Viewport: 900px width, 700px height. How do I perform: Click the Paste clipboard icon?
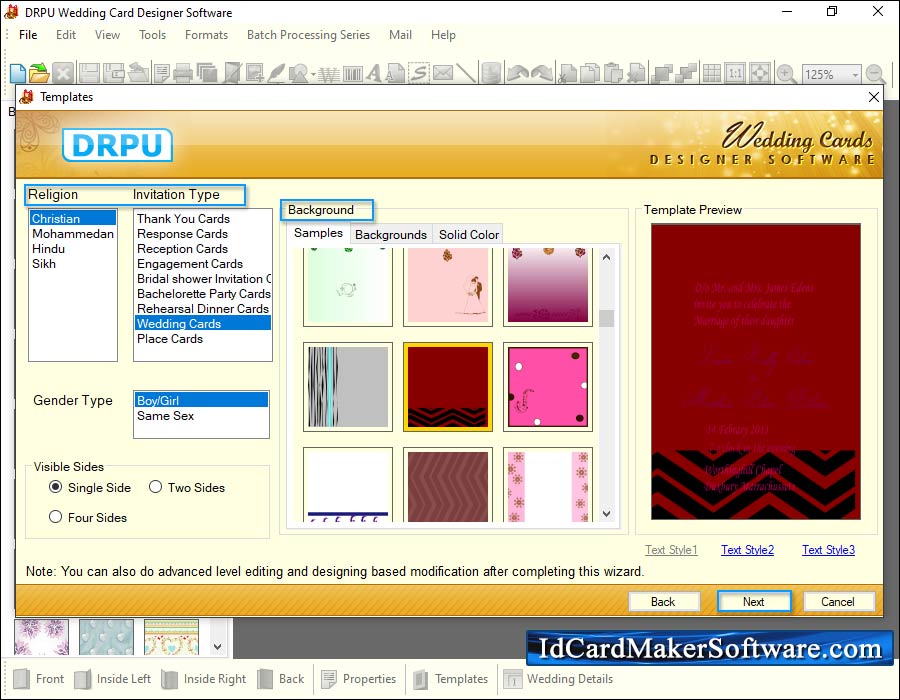pos(614,73)
